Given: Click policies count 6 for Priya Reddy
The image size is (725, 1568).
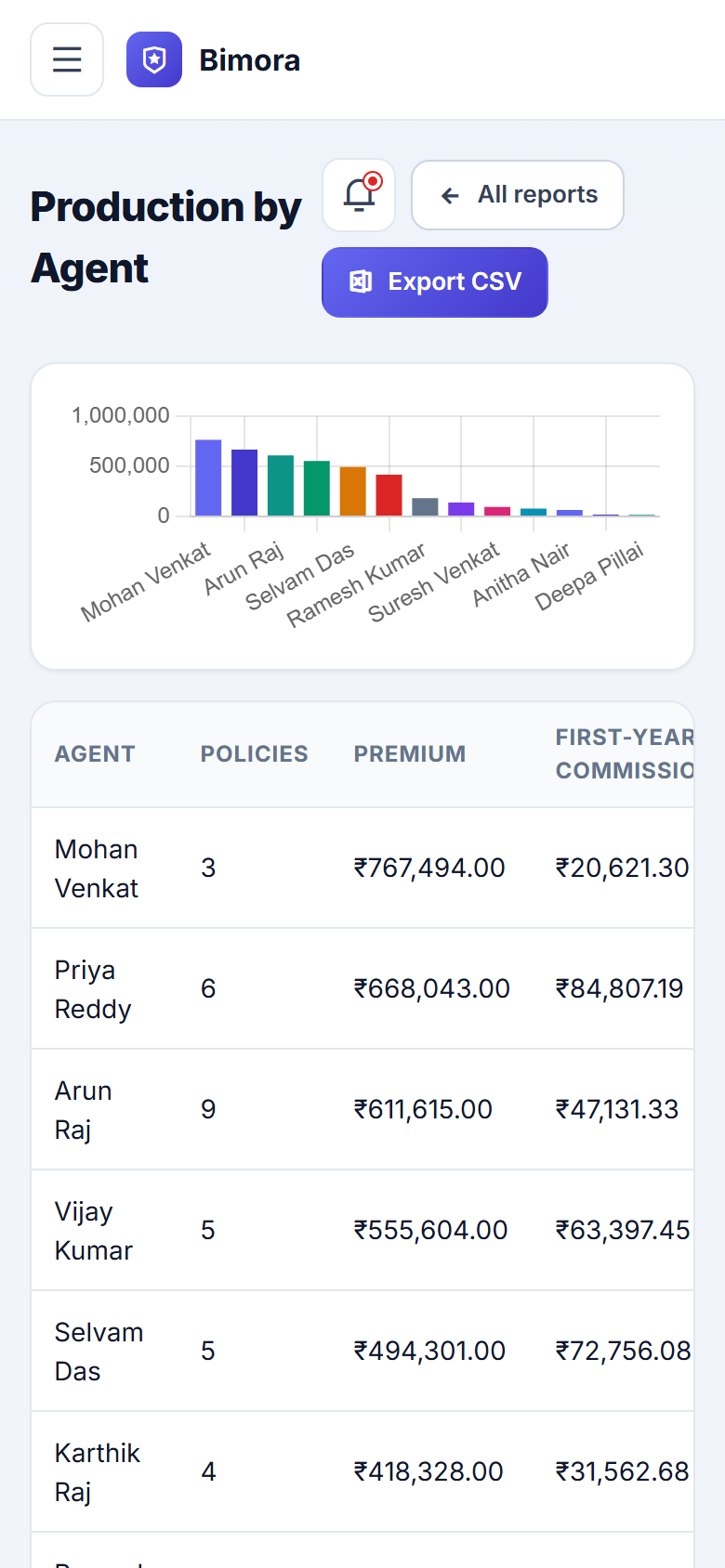Looking at the screenshot, I should 208,988.
